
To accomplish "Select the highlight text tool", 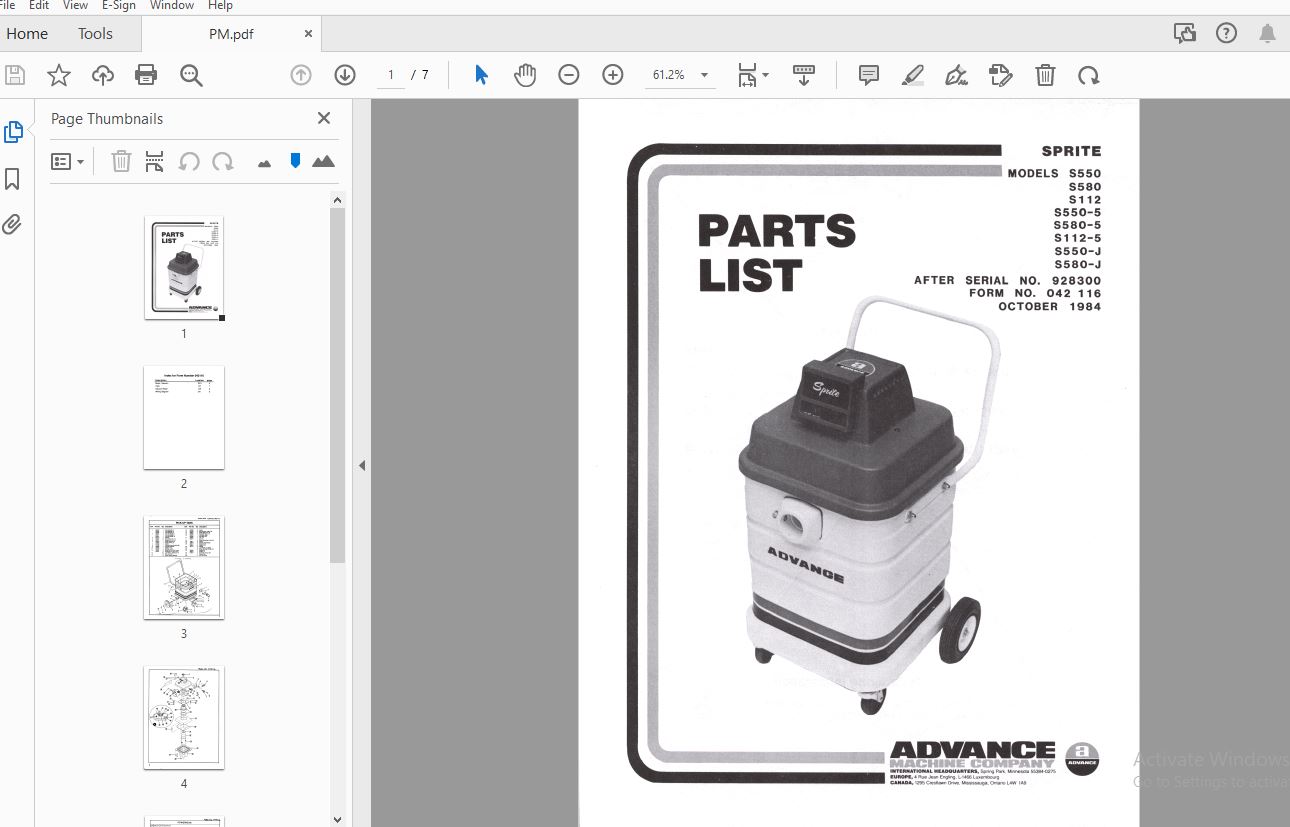I will click(912, 75).
